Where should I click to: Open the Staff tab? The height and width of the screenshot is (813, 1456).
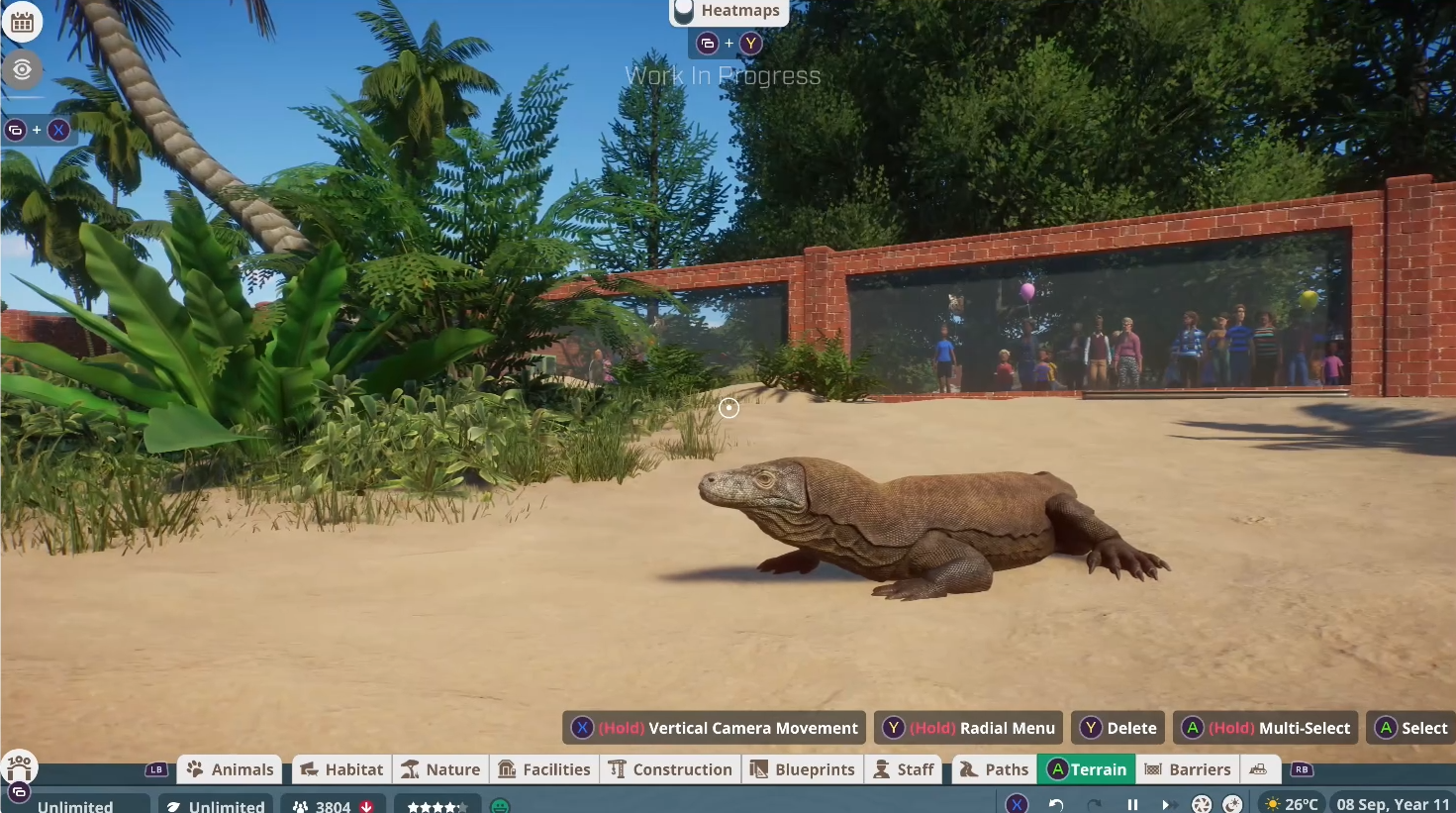pyautogui.click(x=903, y=769)
